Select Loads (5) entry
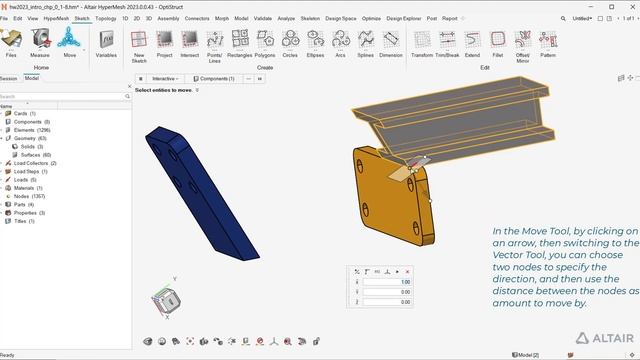Viewport: 640px width, 360px height. pyautogui.click(x=25, y=180)
